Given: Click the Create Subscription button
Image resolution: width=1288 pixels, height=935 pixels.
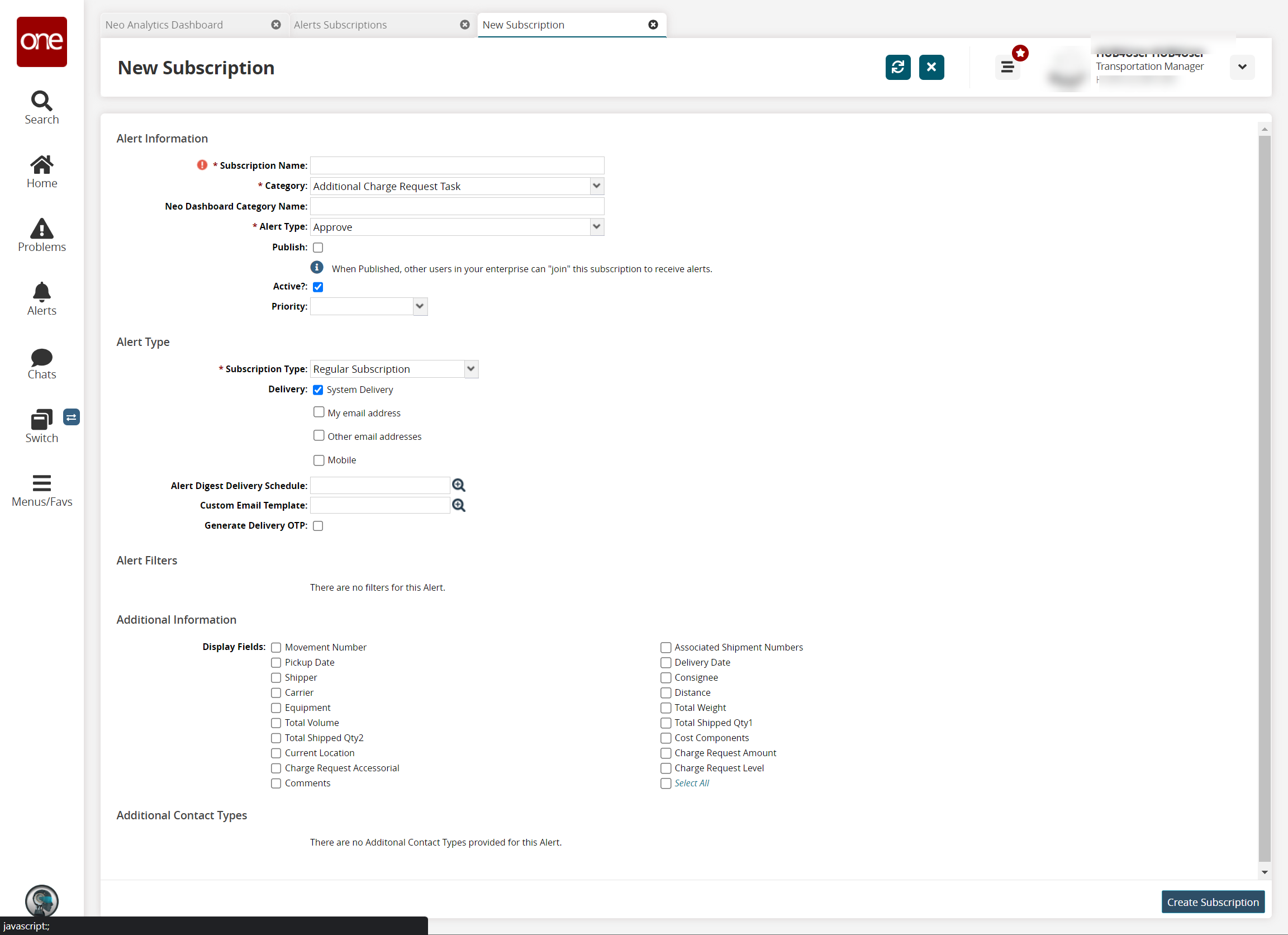Looking at the screenshot, I should 1212,901.
